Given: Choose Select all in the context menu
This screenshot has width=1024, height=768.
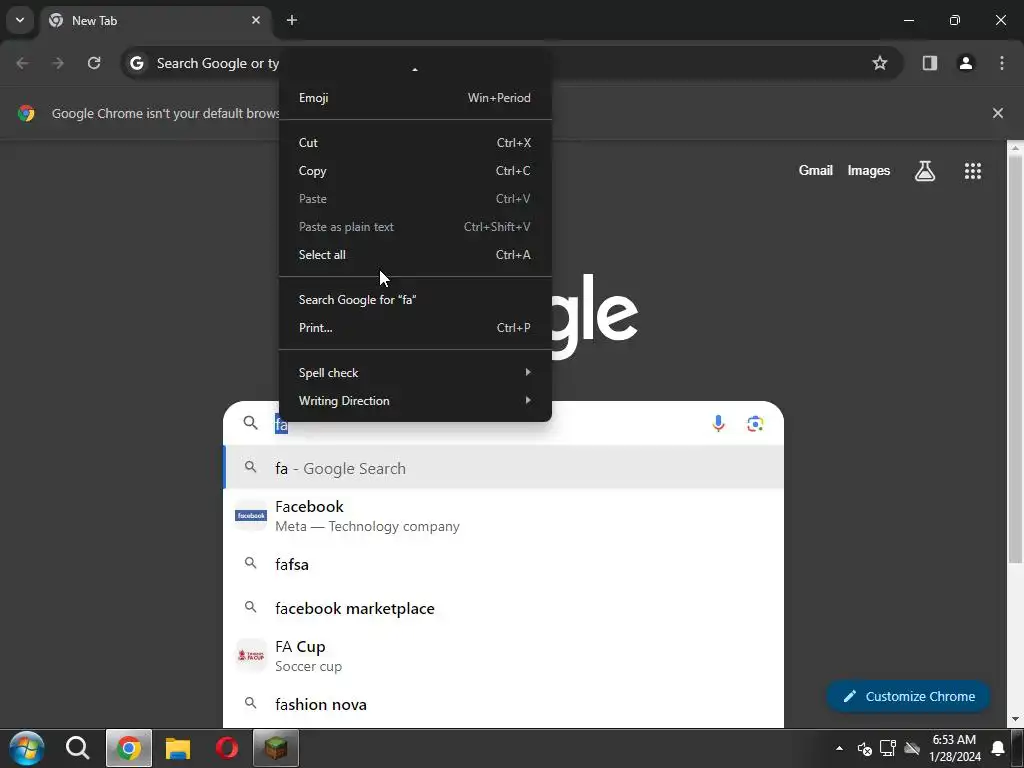Looking at the screenshot, I should 415,255.
